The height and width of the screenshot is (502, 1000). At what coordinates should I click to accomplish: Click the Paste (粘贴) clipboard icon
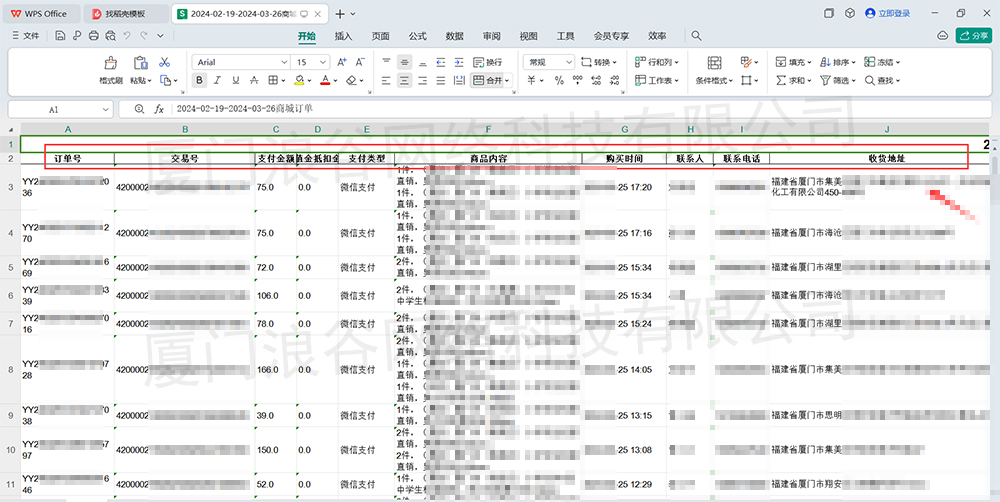(x=140, y=63)
